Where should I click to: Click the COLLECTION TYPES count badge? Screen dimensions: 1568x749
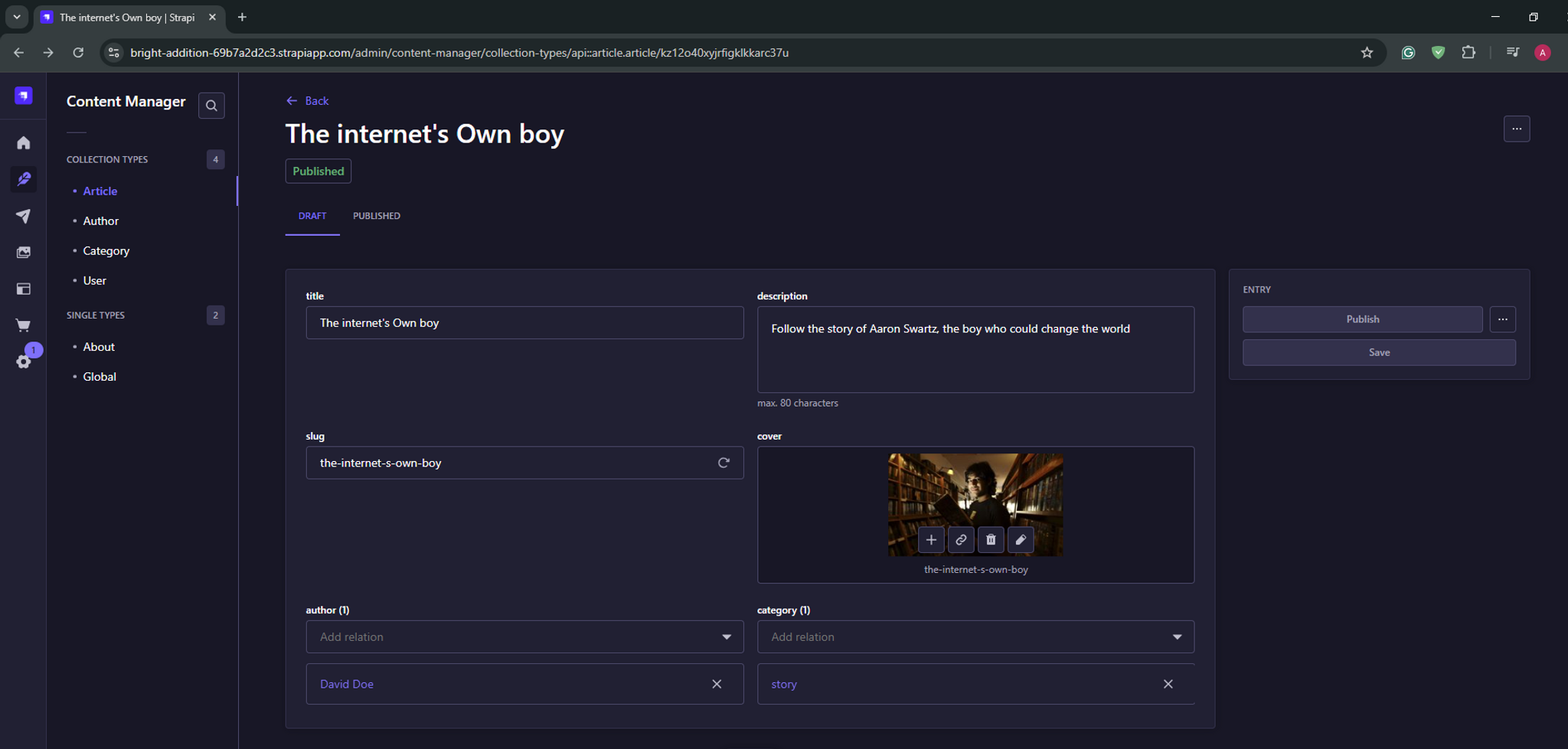(216, 159)
